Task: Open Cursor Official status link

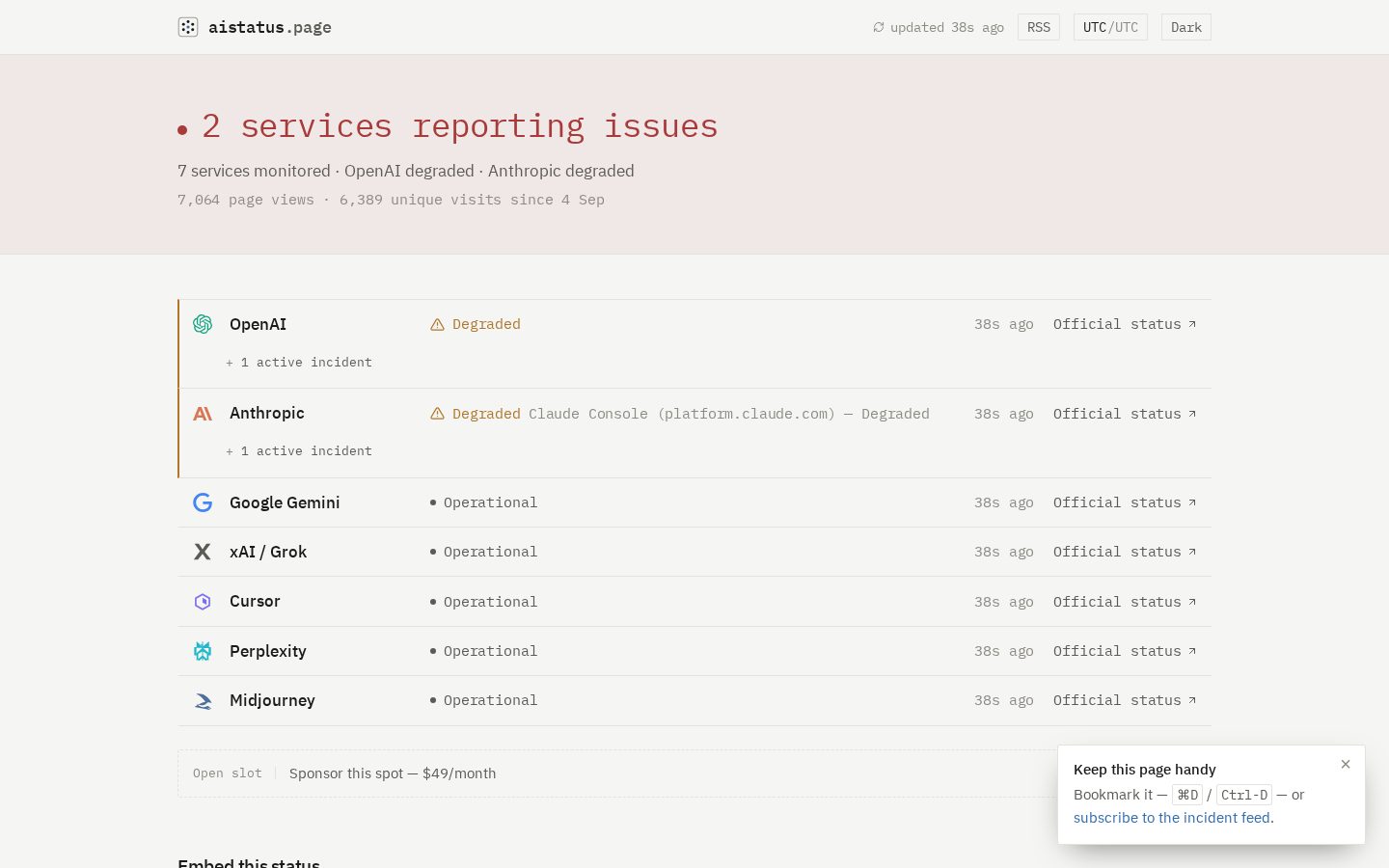Action: coord(1125,602)
